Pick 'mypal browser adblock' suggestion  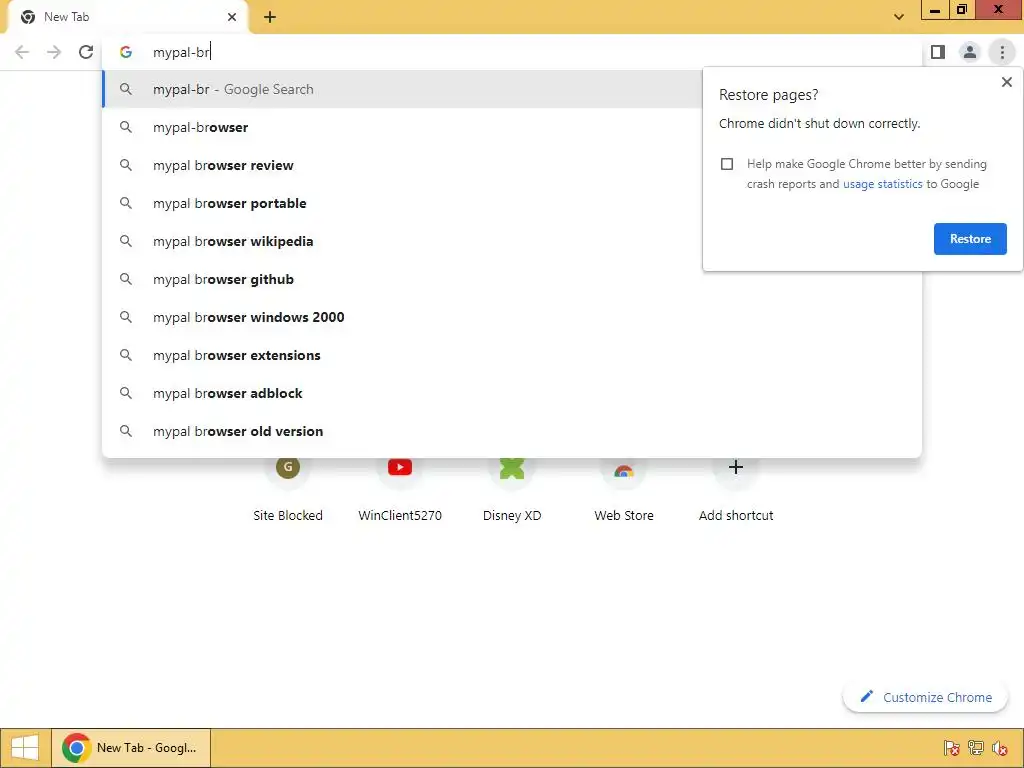[512, 393]
